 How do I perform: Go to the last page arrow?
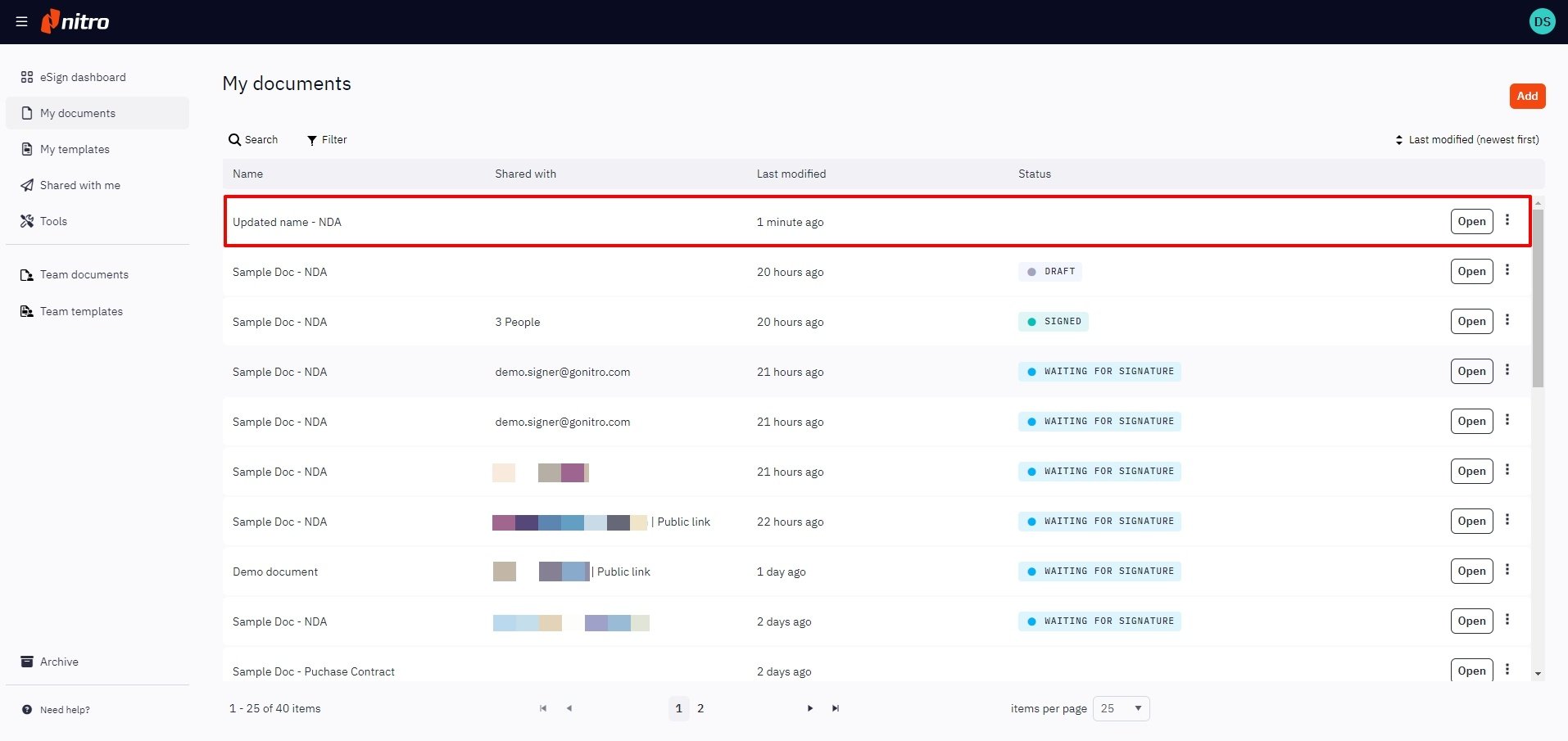coord(835,708)
